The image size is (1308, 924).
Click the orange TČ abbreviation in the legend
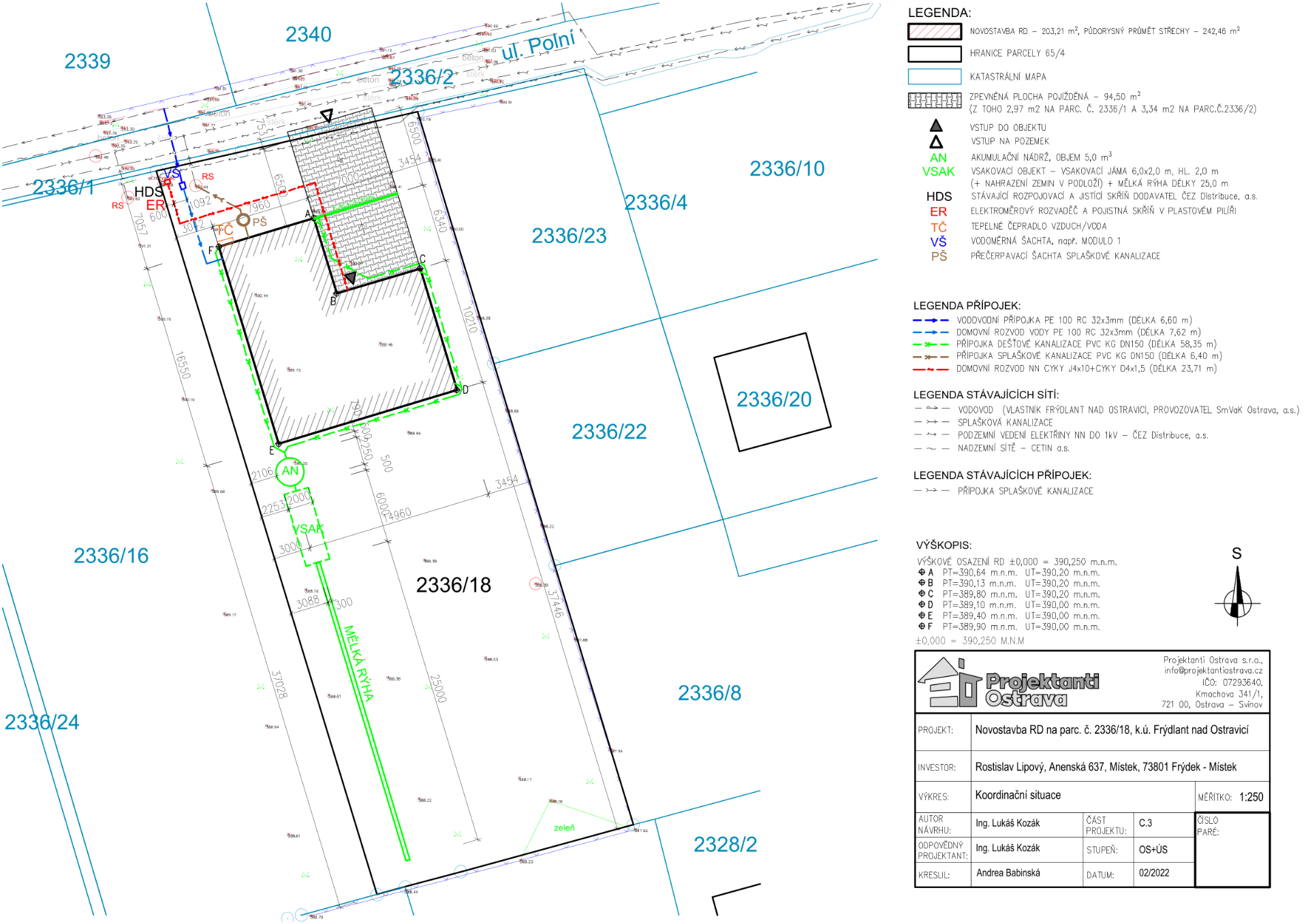[x=938, y=227]
